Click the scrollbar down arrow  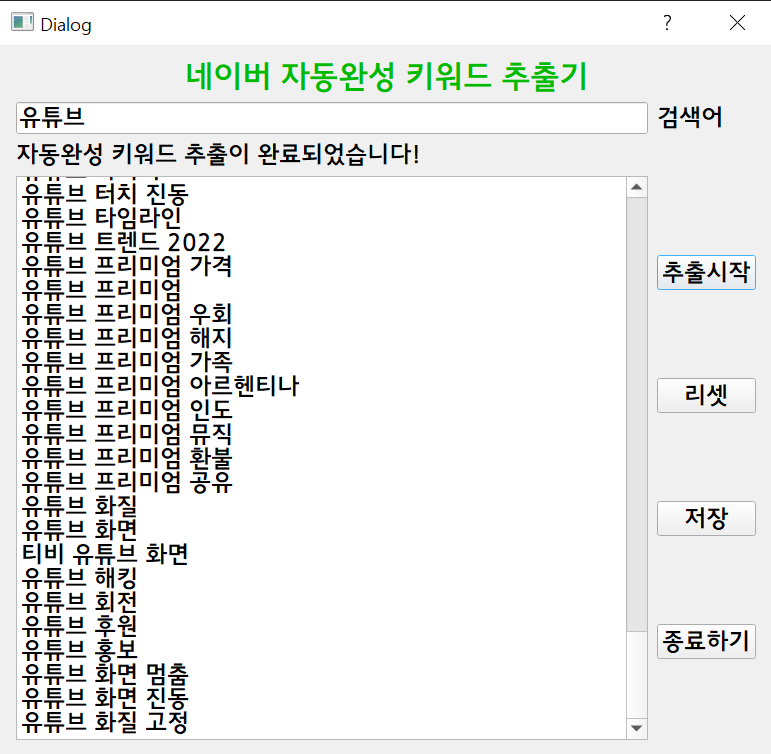(x=637, y=727)
